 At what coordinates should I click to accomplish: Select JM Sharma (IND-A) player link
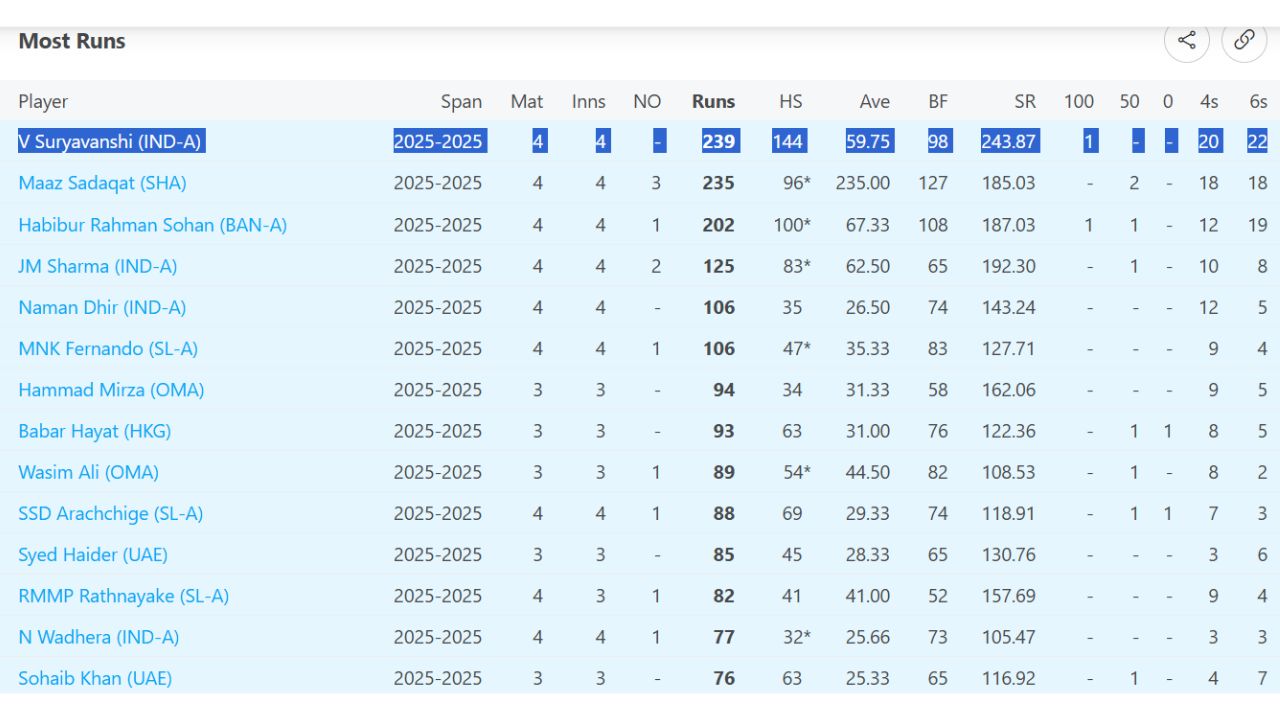97,266
